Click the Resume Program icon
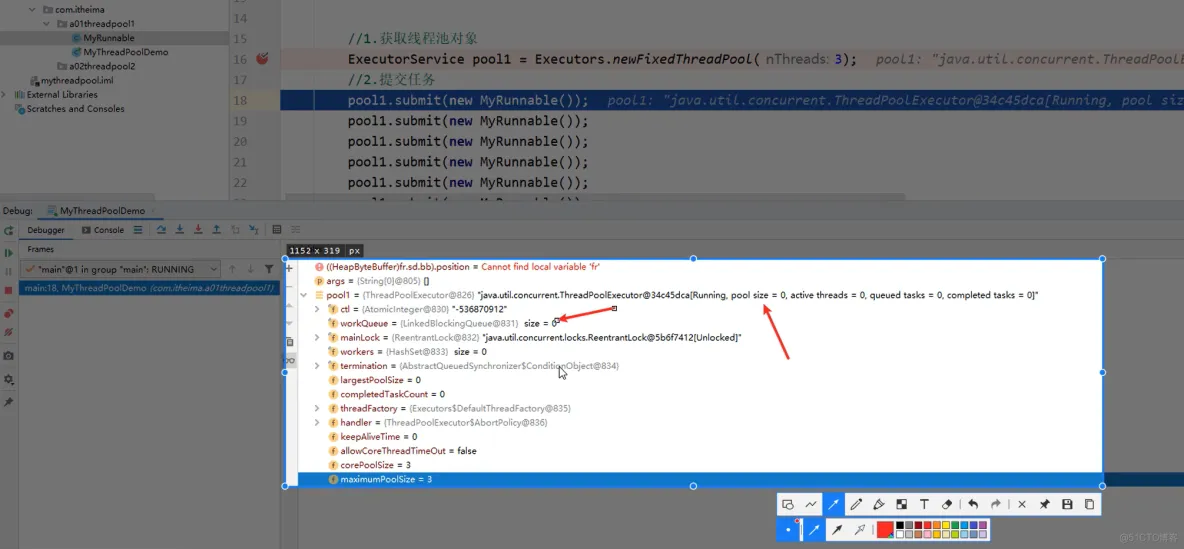1184x549 pixels. 8,253
